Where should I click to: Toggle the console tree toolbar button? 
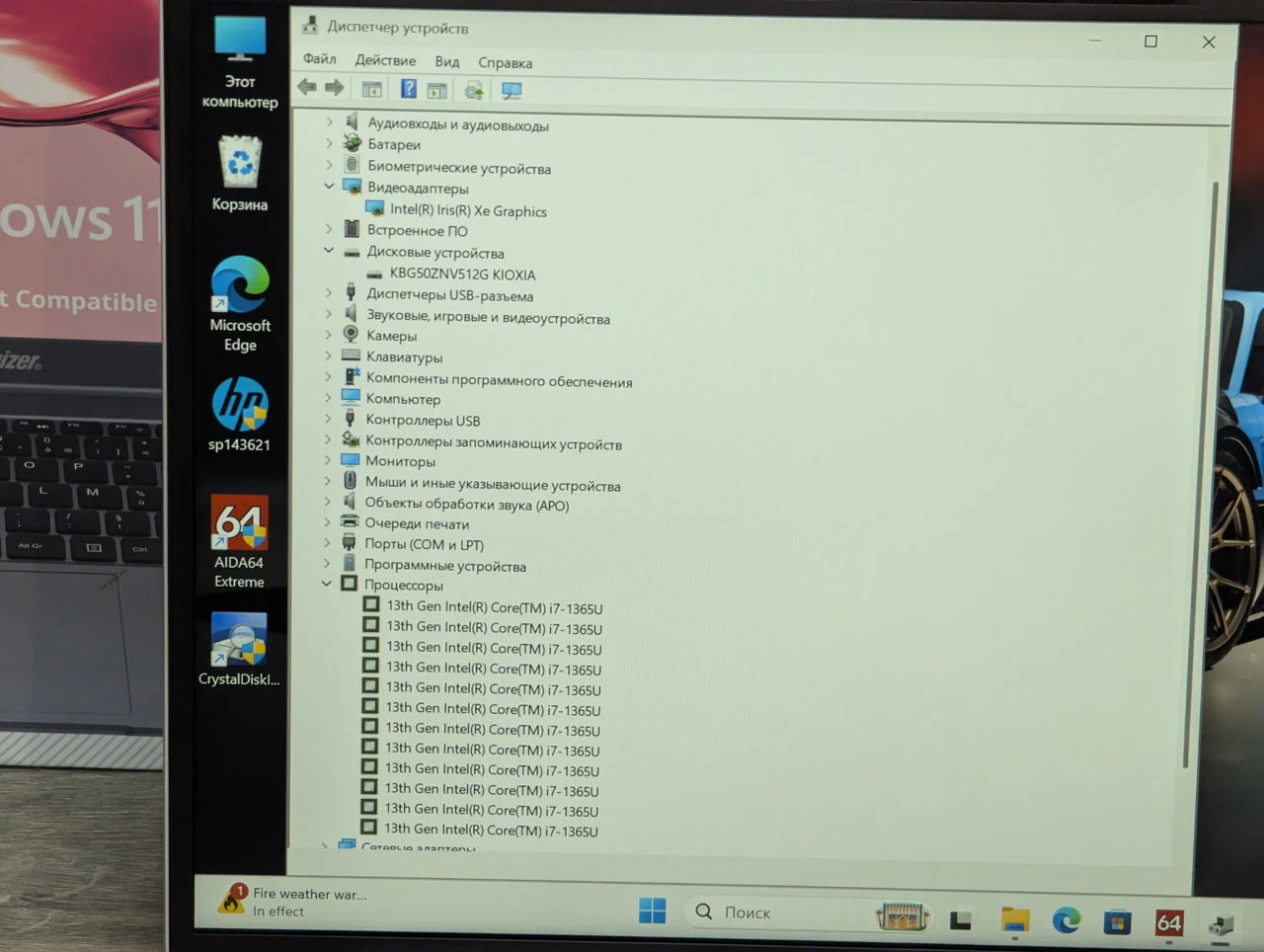371,90
